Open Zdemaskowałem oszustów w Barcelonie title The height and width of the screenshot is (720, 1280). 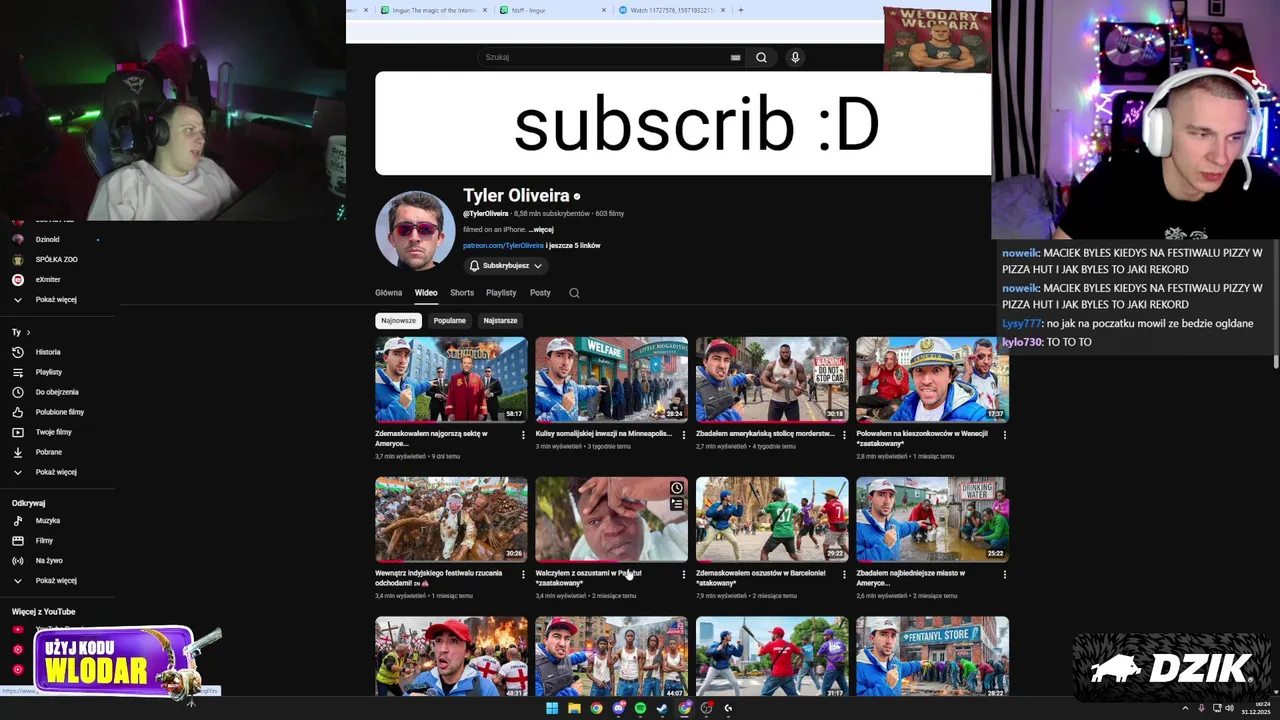(x=761, y=578)
